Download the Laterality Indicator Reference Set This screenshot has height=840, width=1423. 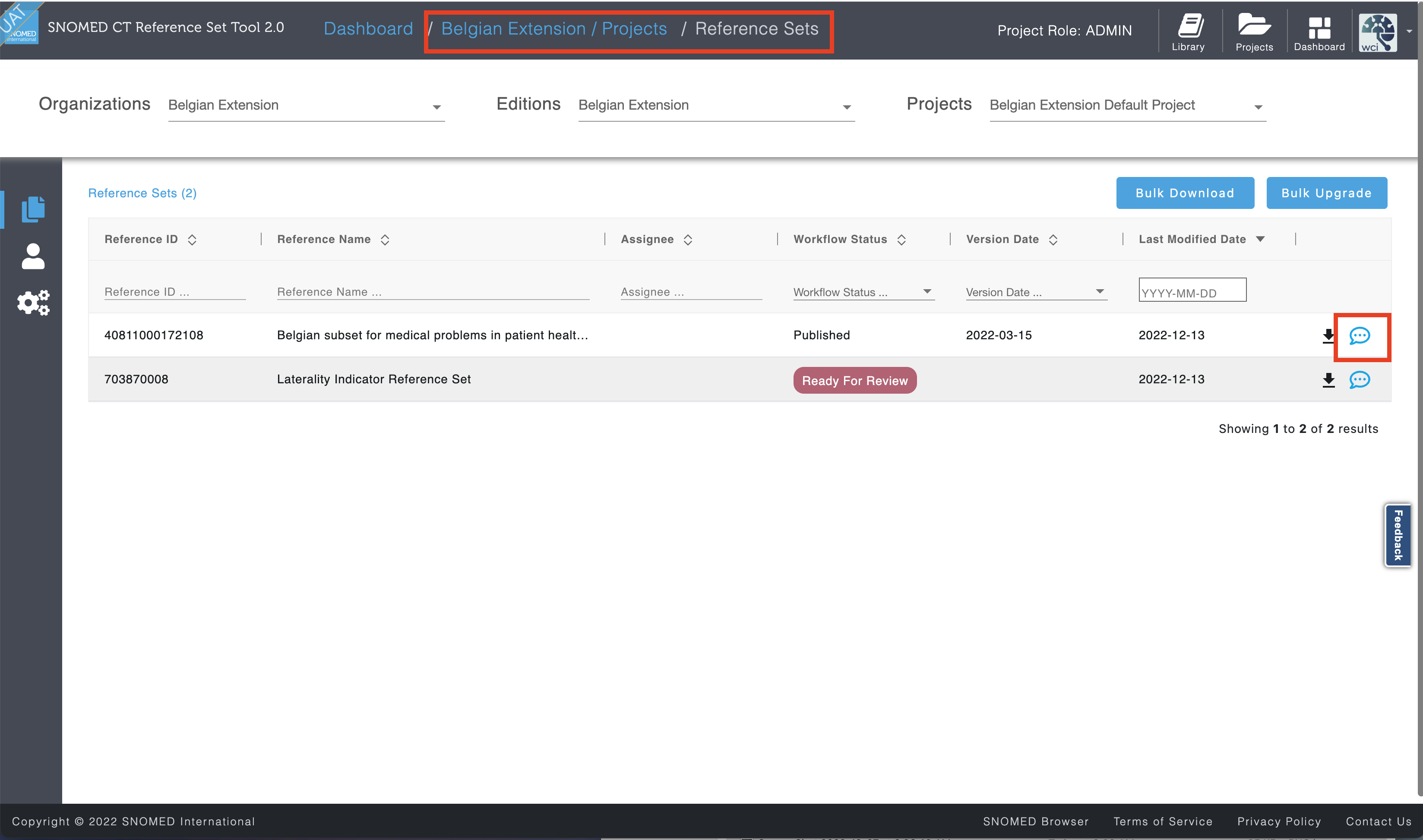(x=1328, y=380)
